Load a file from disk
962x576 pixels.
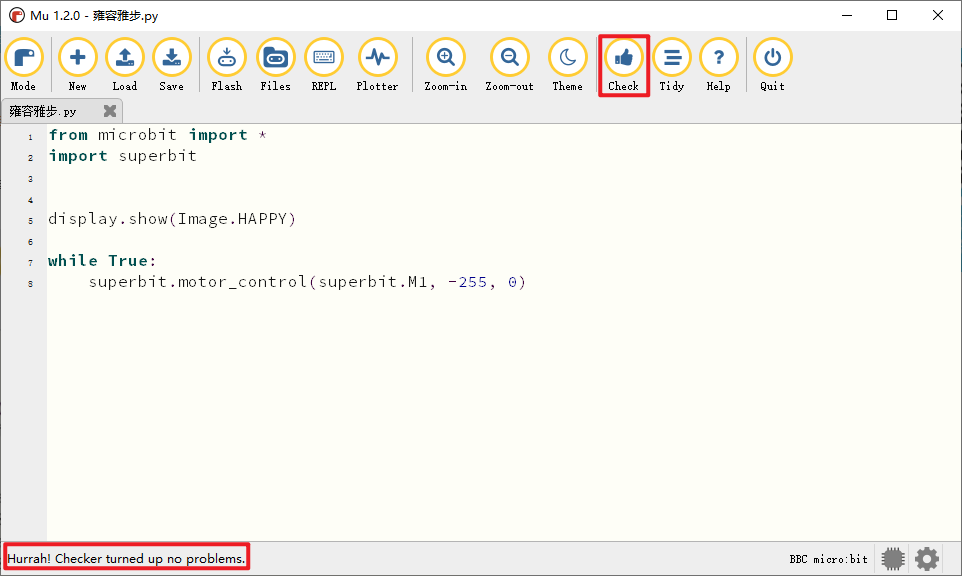click(x=125, y=64)
